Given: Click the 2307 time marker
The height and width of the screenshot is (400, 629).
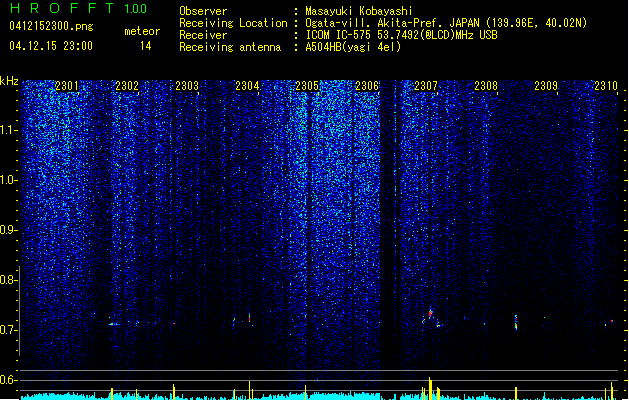Looking at the screenshot, I should (x=426, y=86).
